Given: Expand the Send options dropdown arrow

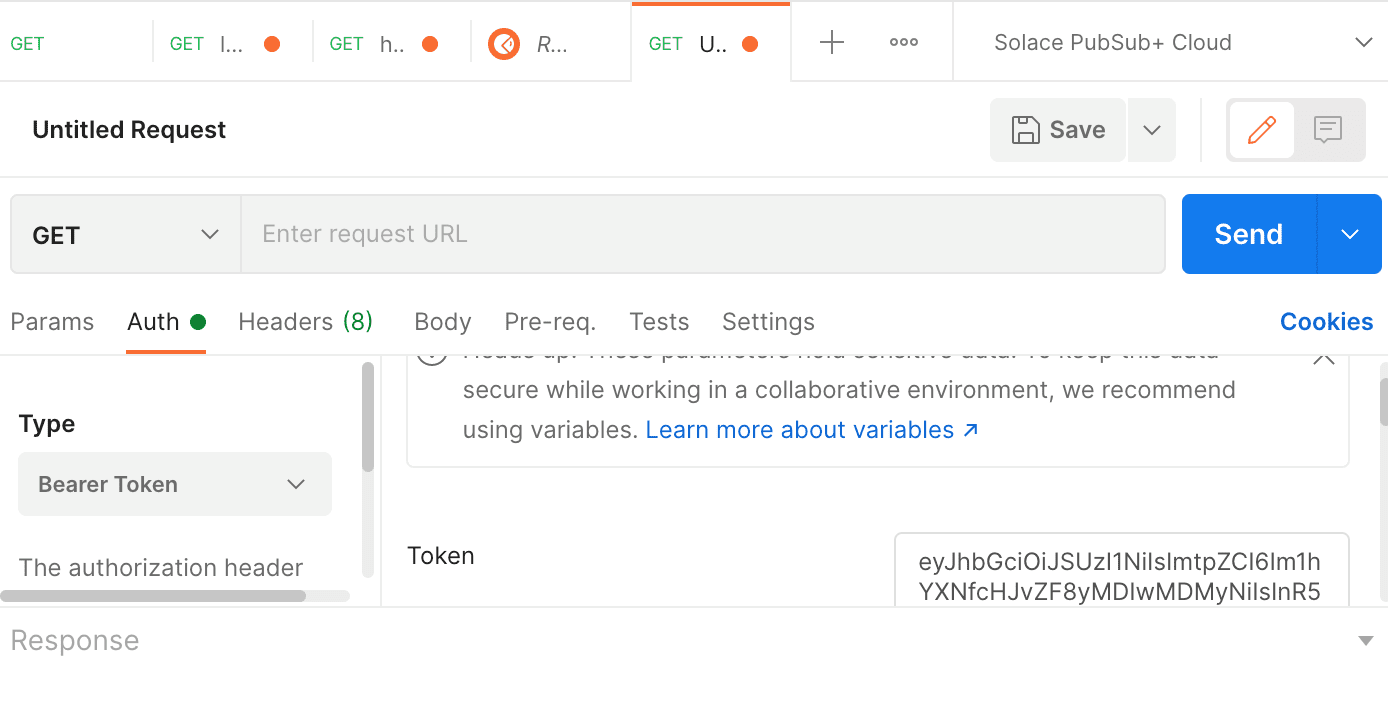Looking at the screenshot, I should click(1350, 234).
